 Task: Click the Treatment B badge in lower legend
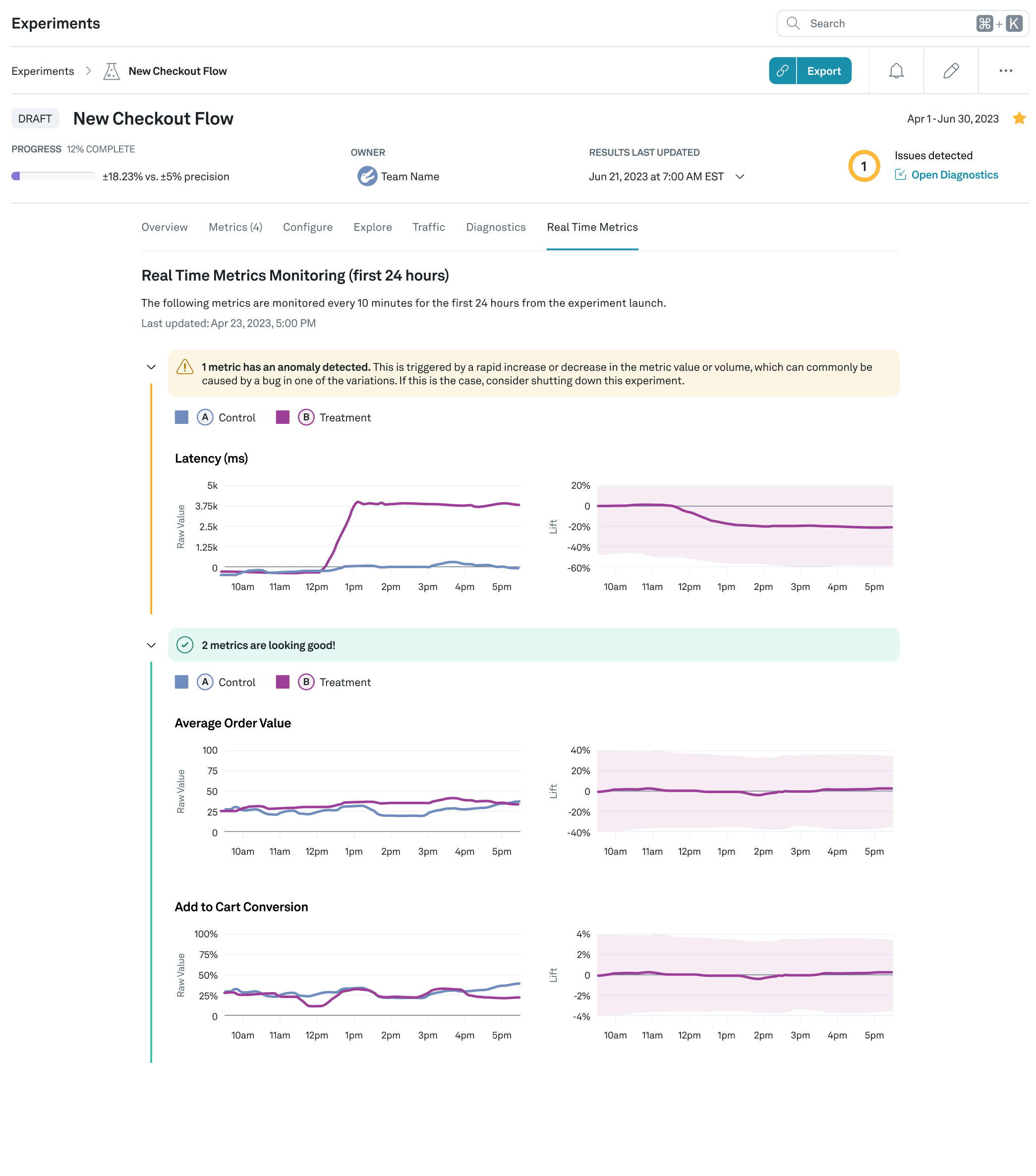pos(306,682)
